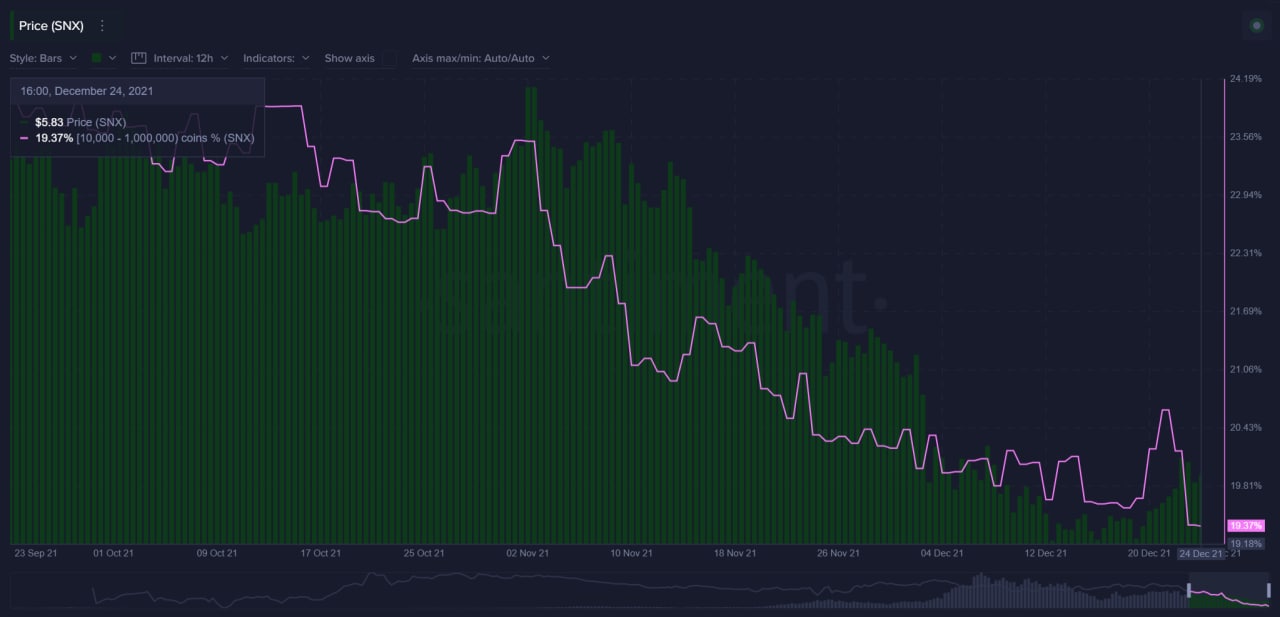Open the three-dot menu beside Price (SNX)
The image size is (1280, 617).
point(102,26)
